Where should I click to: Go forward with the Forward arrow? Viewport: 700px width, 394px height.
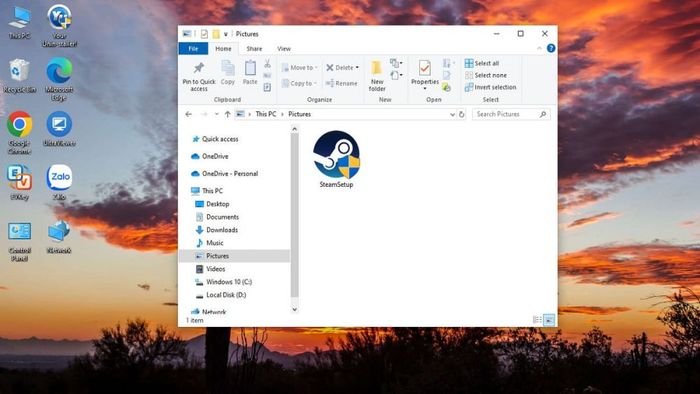[204, 114]
